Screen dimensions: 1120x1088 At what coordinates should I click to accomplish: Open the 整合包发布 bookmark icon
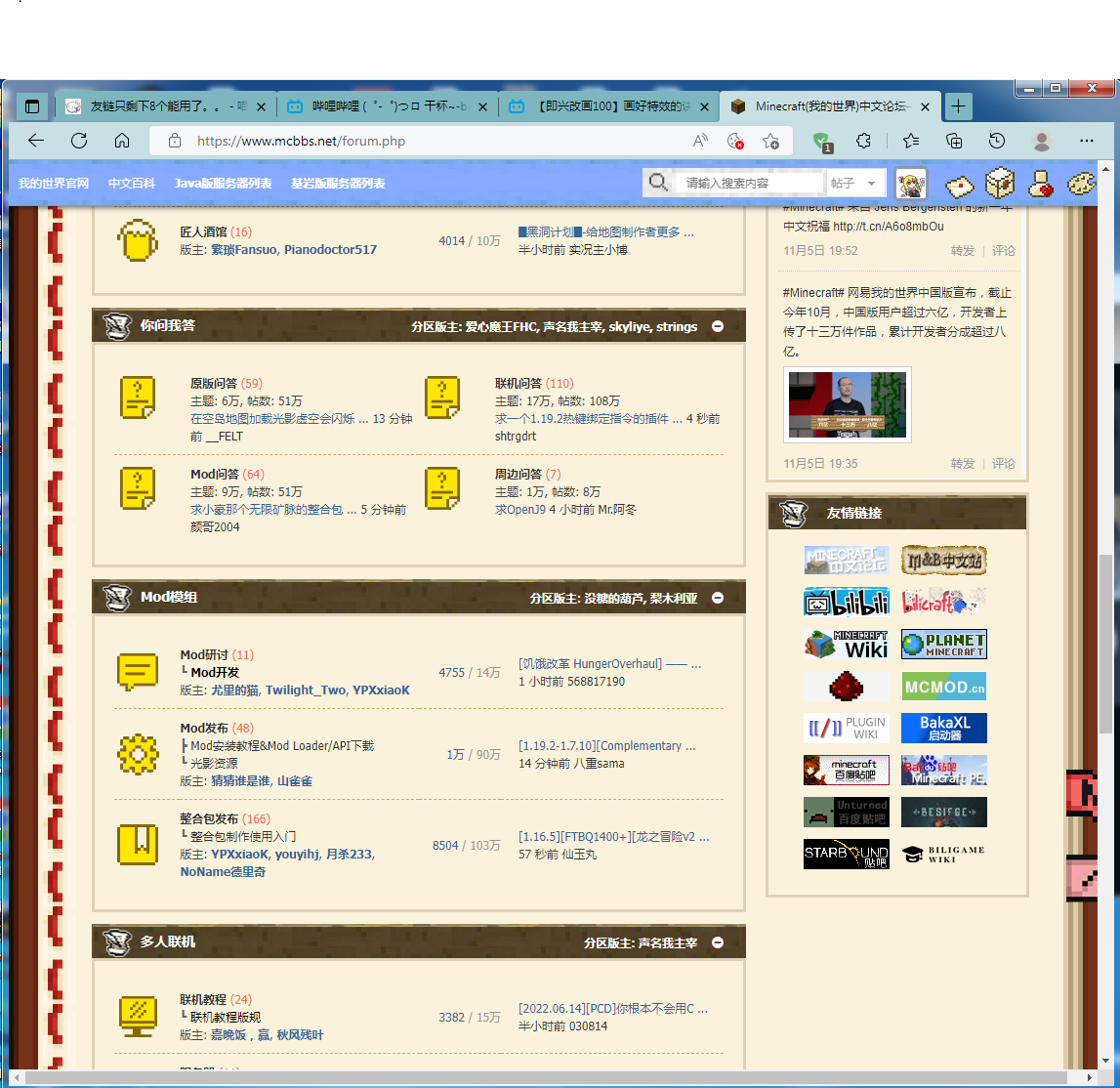click(138, 845)
